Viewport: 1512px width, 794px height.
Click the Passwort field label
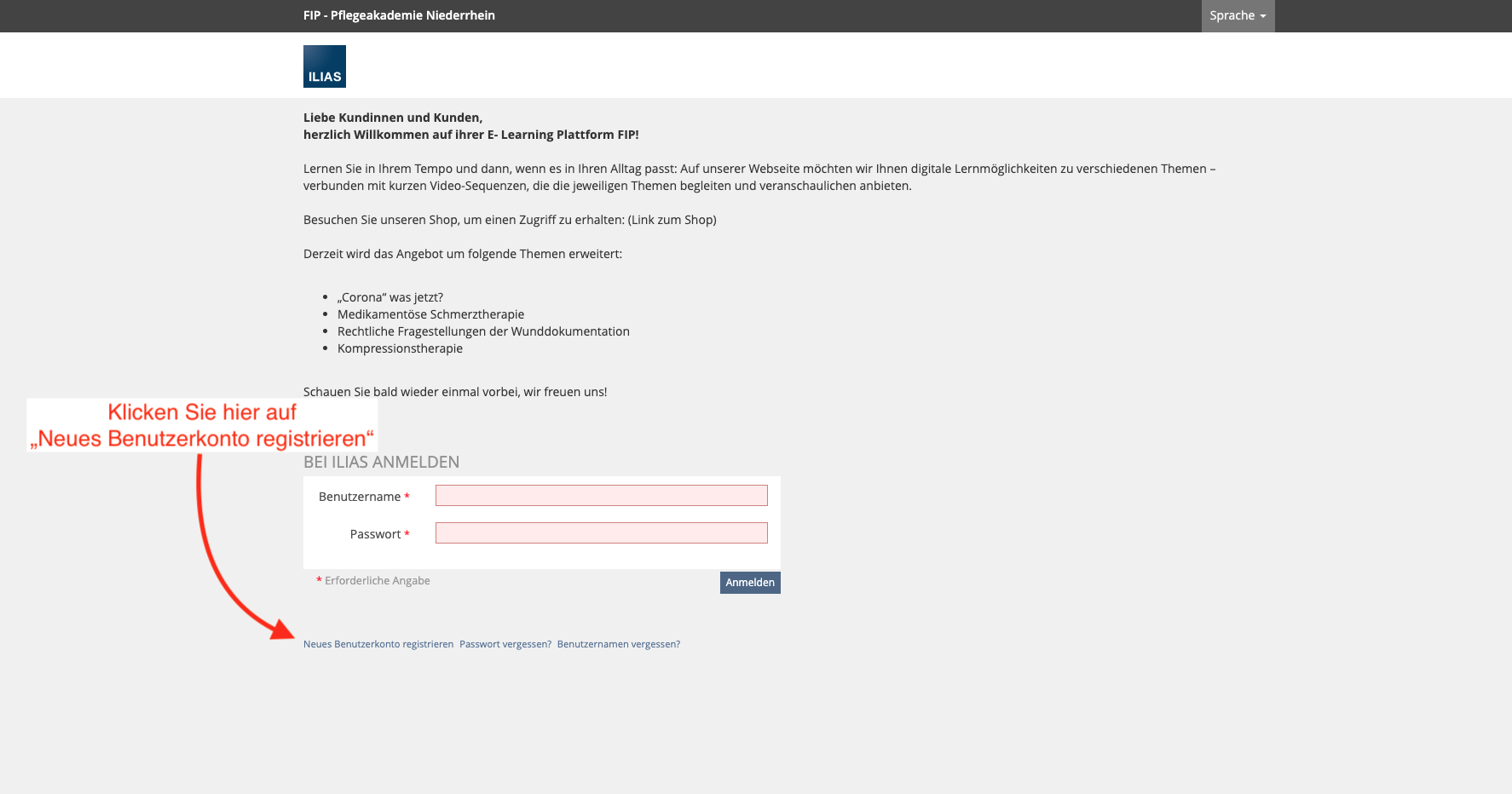tap(375, 534)
